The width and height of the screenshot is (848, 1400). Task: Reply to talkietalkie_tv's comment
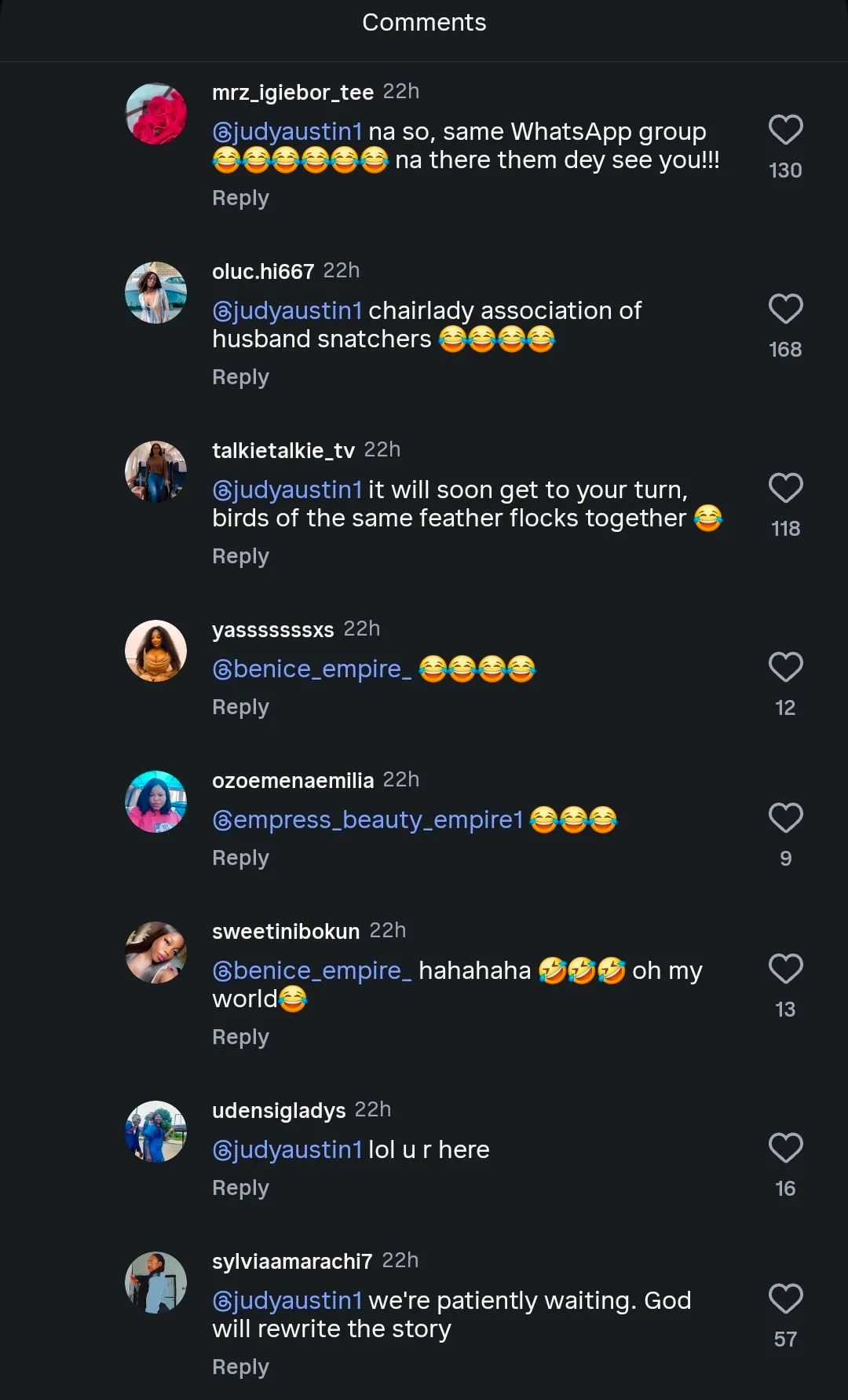(240, 556)
